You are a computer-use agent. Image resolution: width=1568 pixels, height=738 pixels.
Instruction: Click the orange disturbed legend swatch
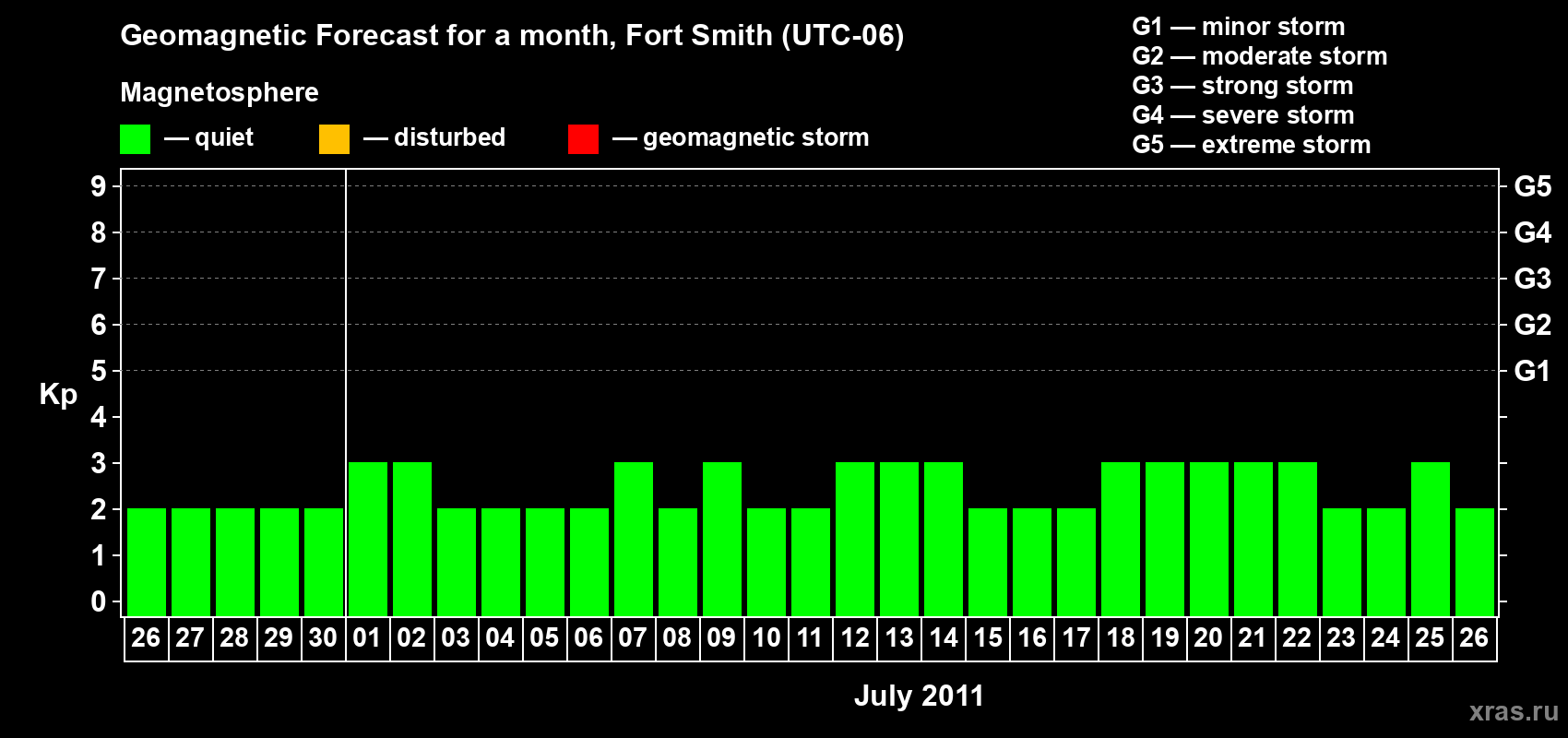click(x=334, y=139)
